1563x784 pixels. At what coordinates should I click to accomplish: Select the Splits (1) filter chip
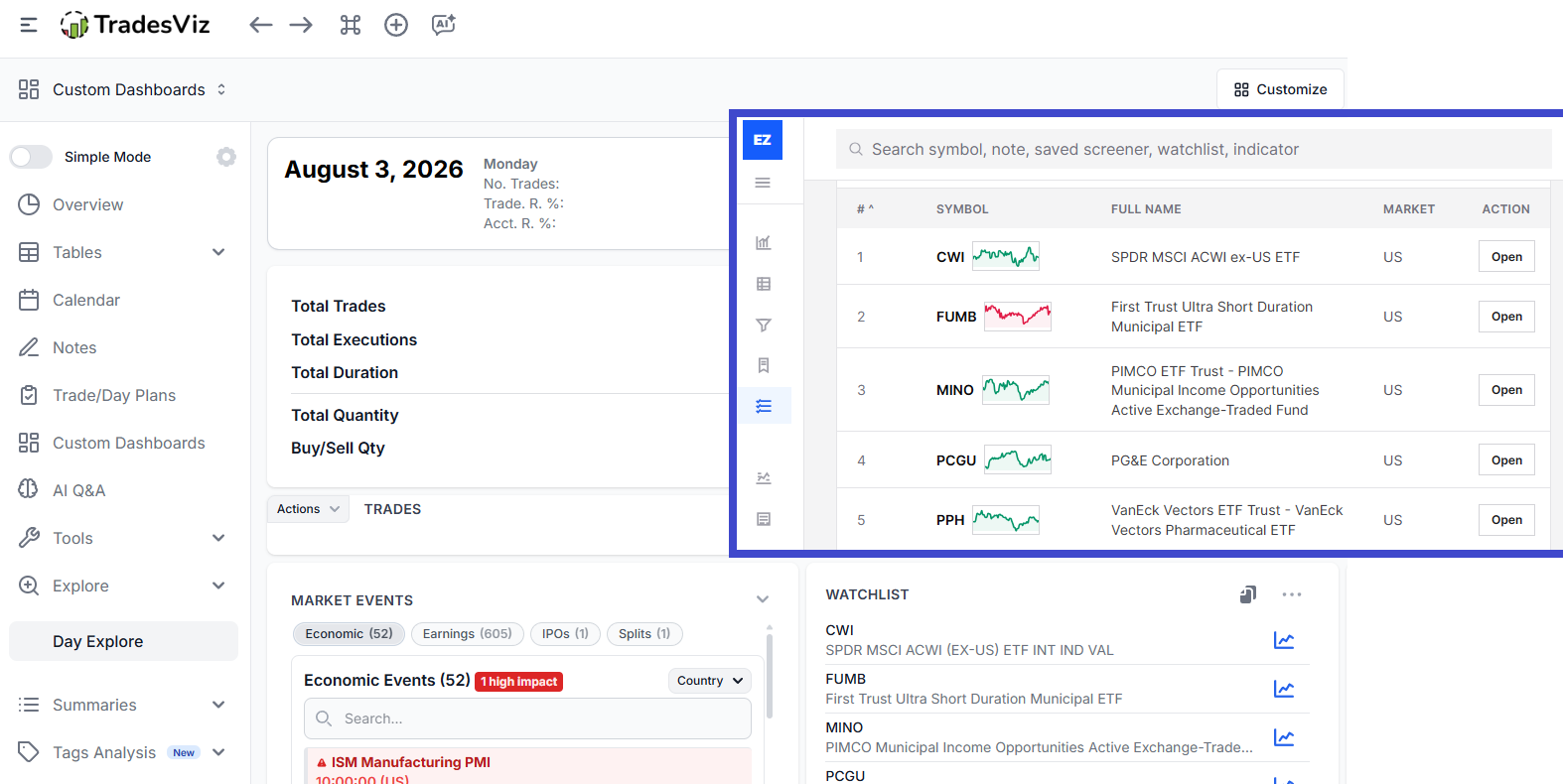(644, 634)
